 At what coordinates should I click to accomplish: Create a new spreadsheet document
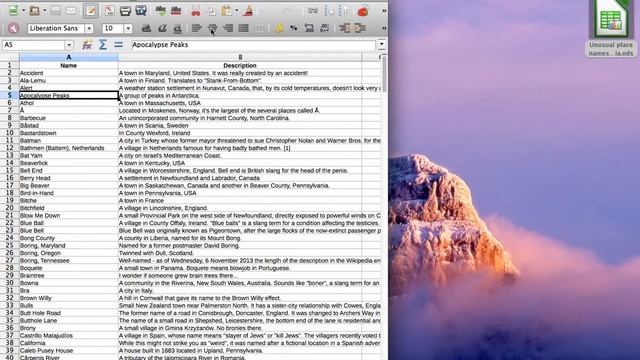(13, 11)
